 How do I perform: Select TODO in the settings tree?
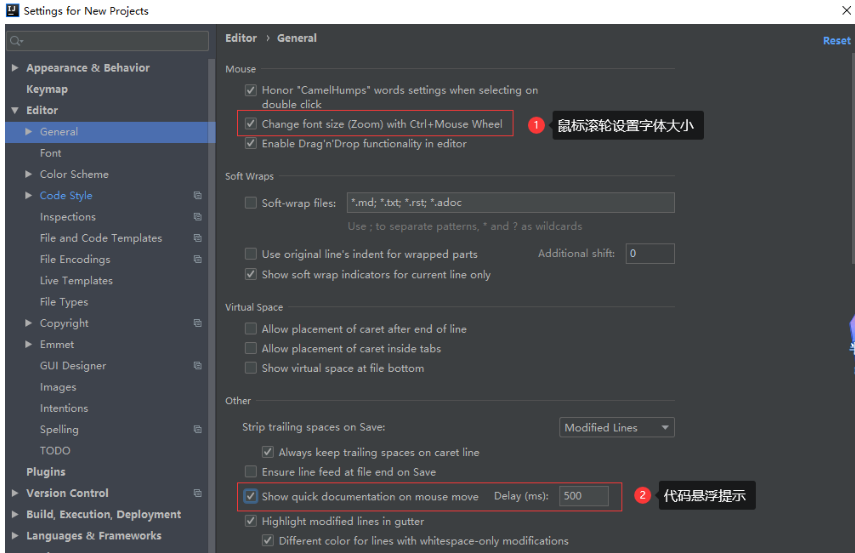point(55,450)
